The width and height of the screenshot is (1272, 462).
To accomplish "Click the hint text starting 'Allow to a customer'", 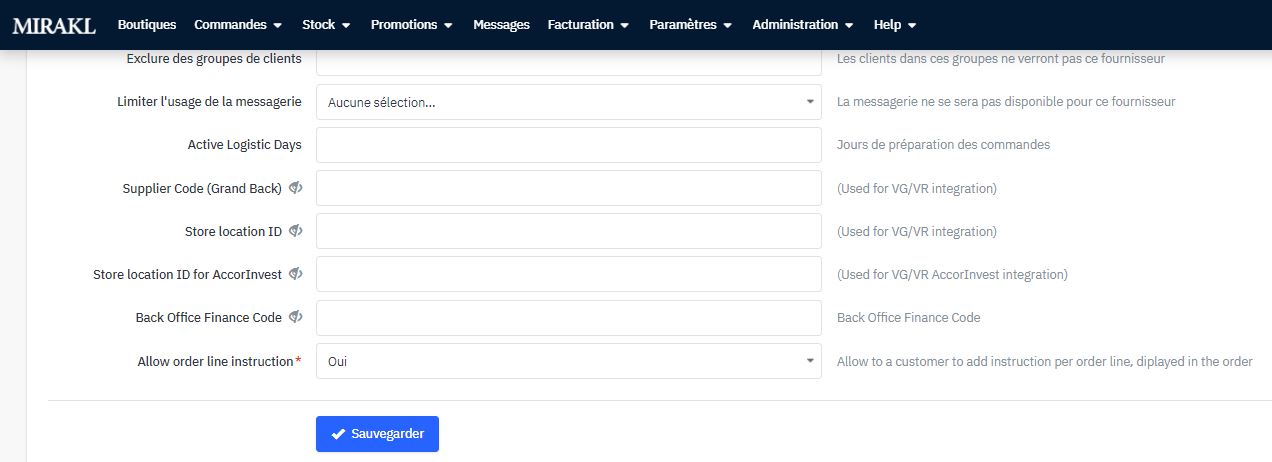I will pyautogui.click(x=1045, y=361).
